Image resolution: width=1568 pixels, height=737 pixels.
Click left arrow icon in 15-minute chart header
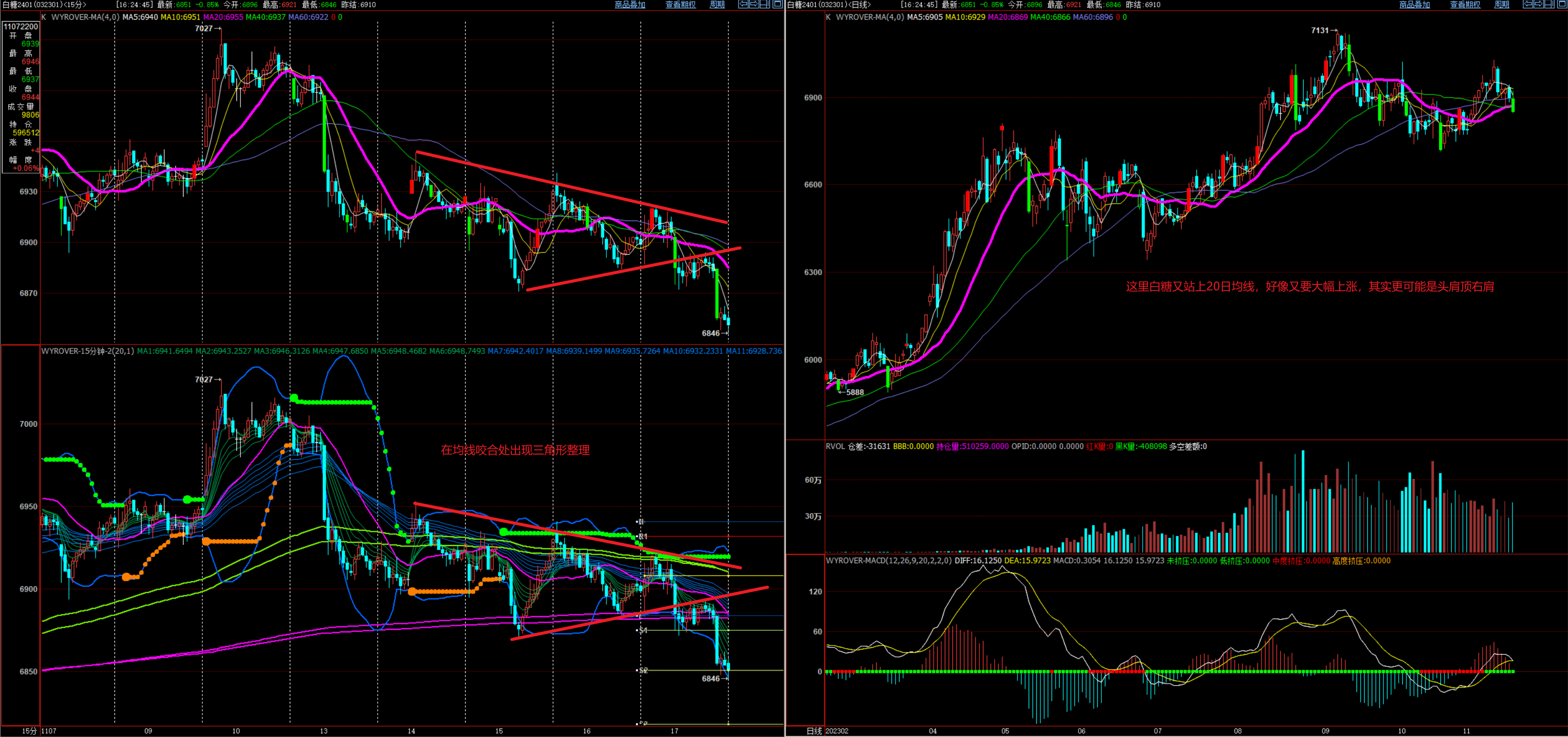[743, 4]
